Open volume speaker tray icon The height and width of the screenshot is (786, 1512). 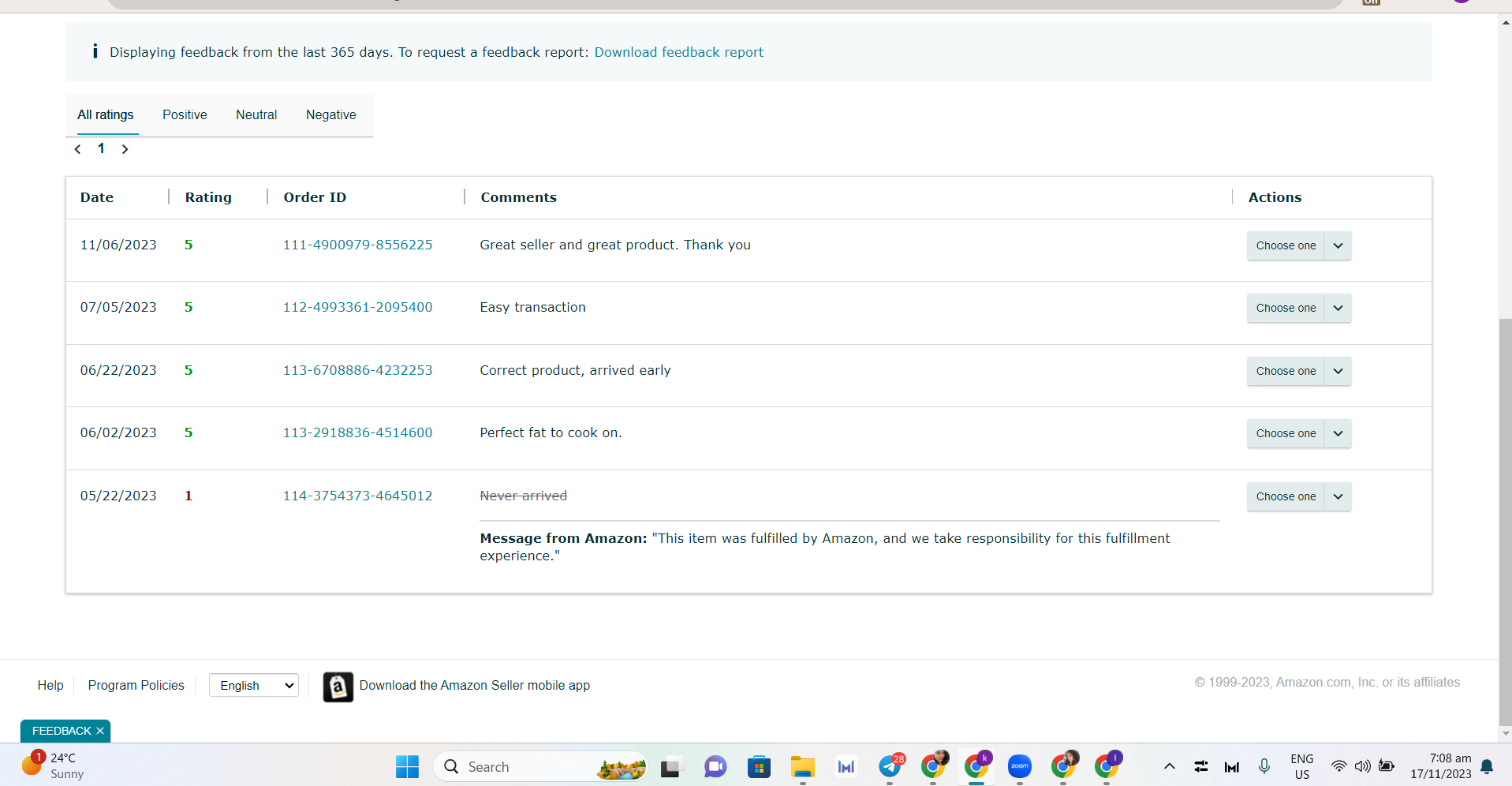coord(1362,766)
